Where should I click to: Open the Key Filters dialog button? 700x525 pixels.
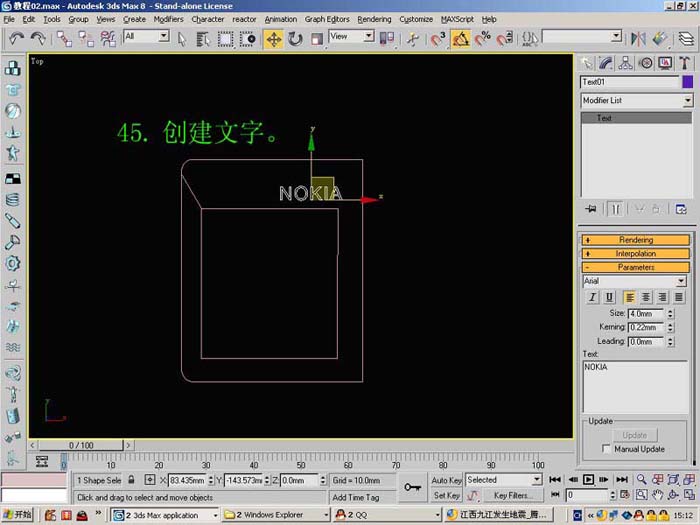511,496
